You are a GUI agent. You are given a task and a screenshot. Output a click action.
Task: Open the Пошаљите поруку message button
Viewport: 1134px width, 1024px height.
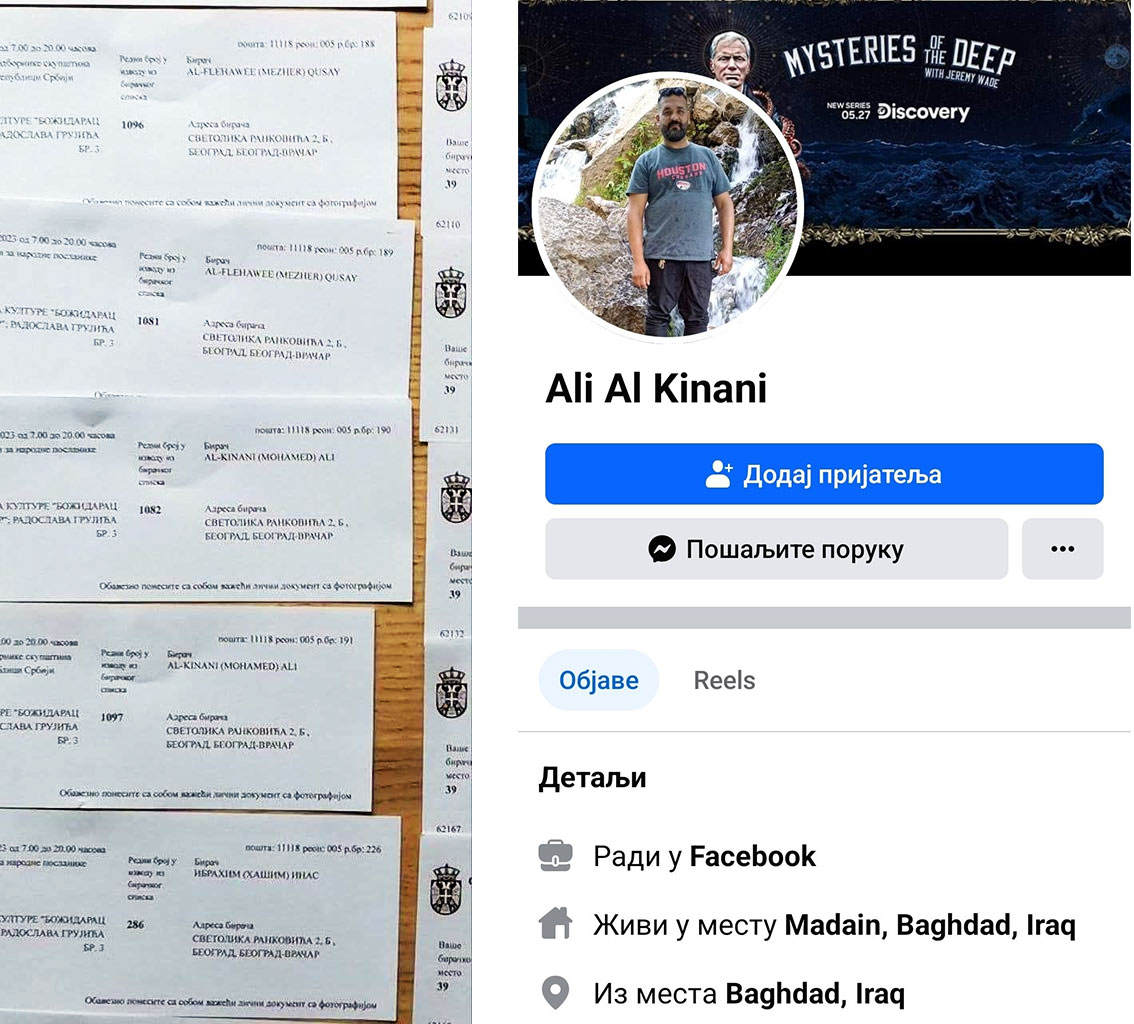(x=776, y=549)
